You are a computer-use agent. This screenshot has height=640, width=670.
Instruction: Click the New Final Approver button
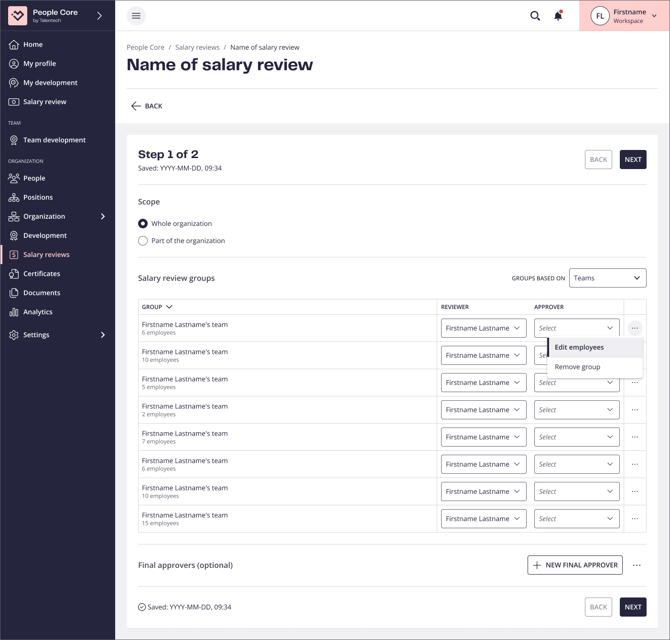[575, 565]
